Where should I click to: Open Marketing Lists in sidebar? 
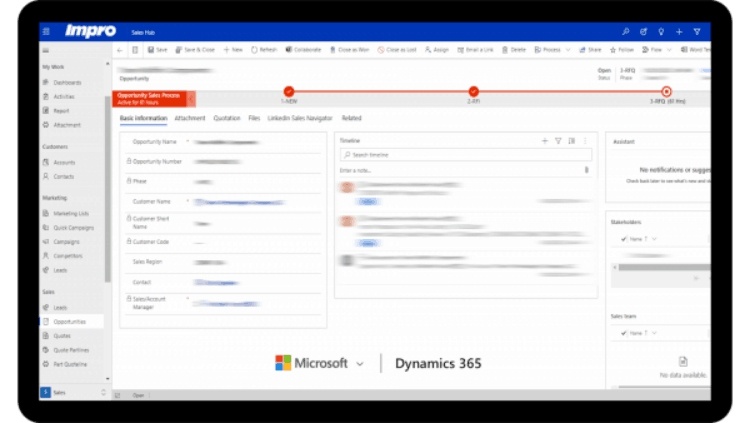coord(72,213)
